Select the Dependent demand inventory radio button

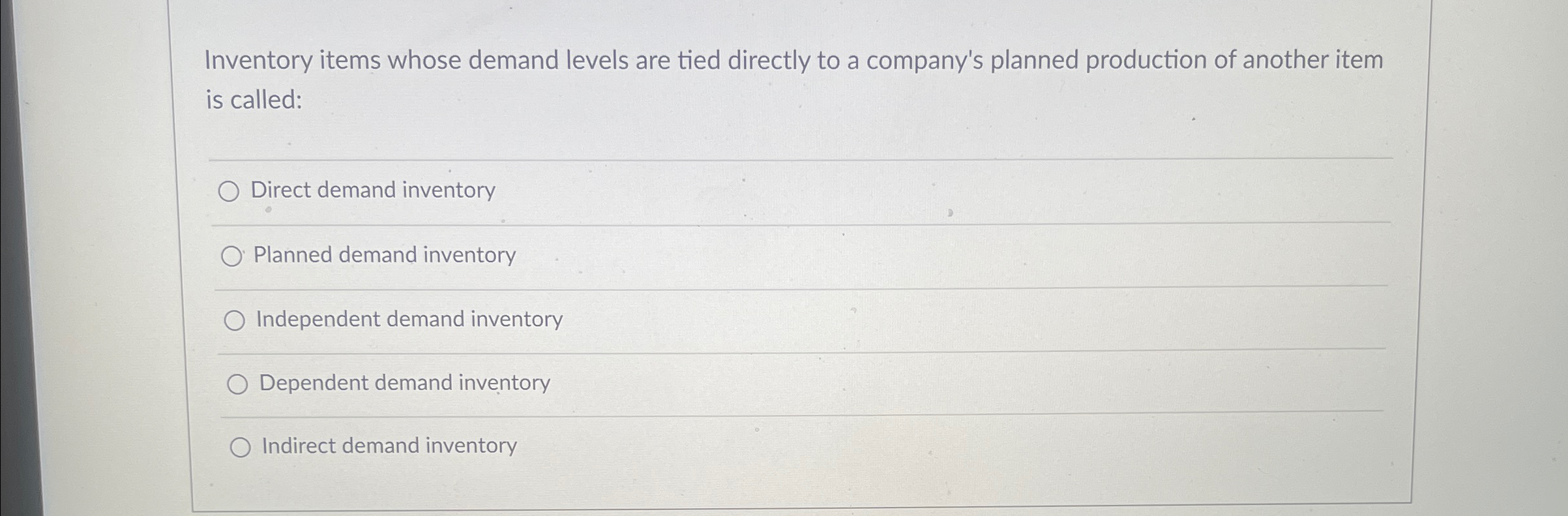[239, 384]
